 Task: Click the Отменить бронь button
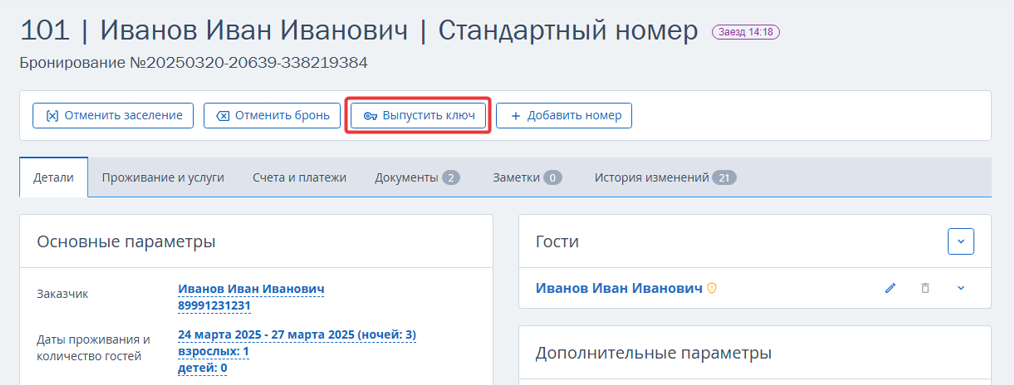point(272,116)
